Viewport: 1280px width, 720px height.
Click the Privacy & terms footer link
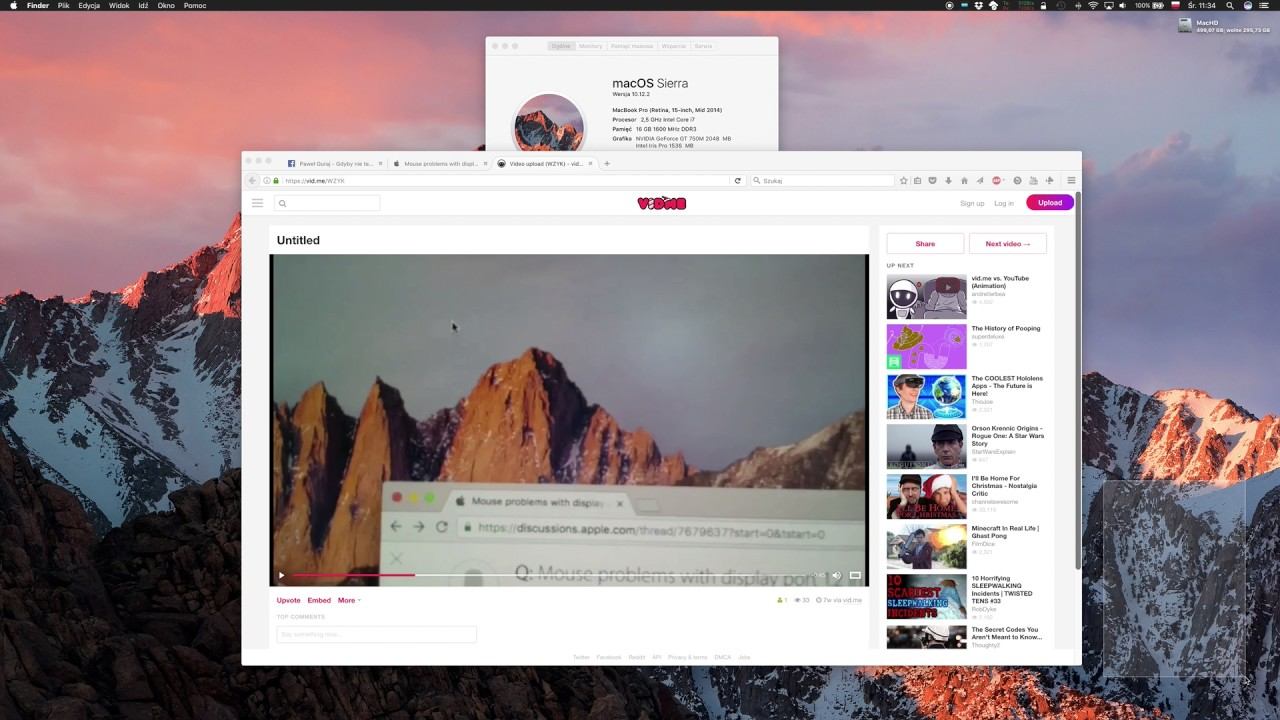pos(687,657)
